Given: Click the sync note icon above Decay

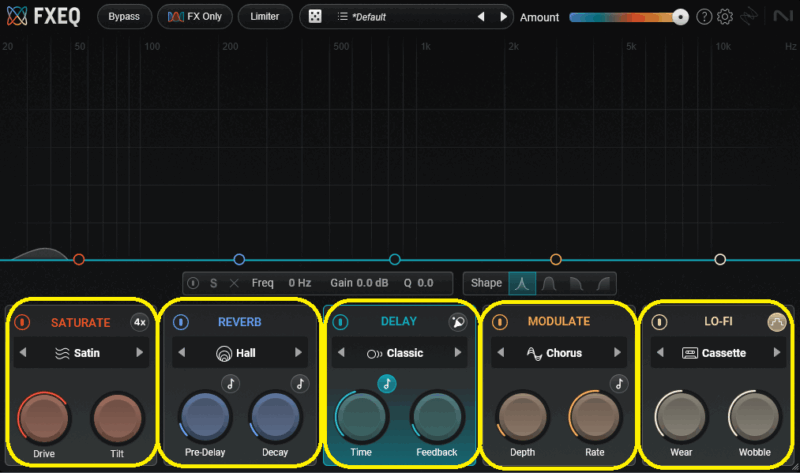Looking at the screenshot, I should point(299,383).
